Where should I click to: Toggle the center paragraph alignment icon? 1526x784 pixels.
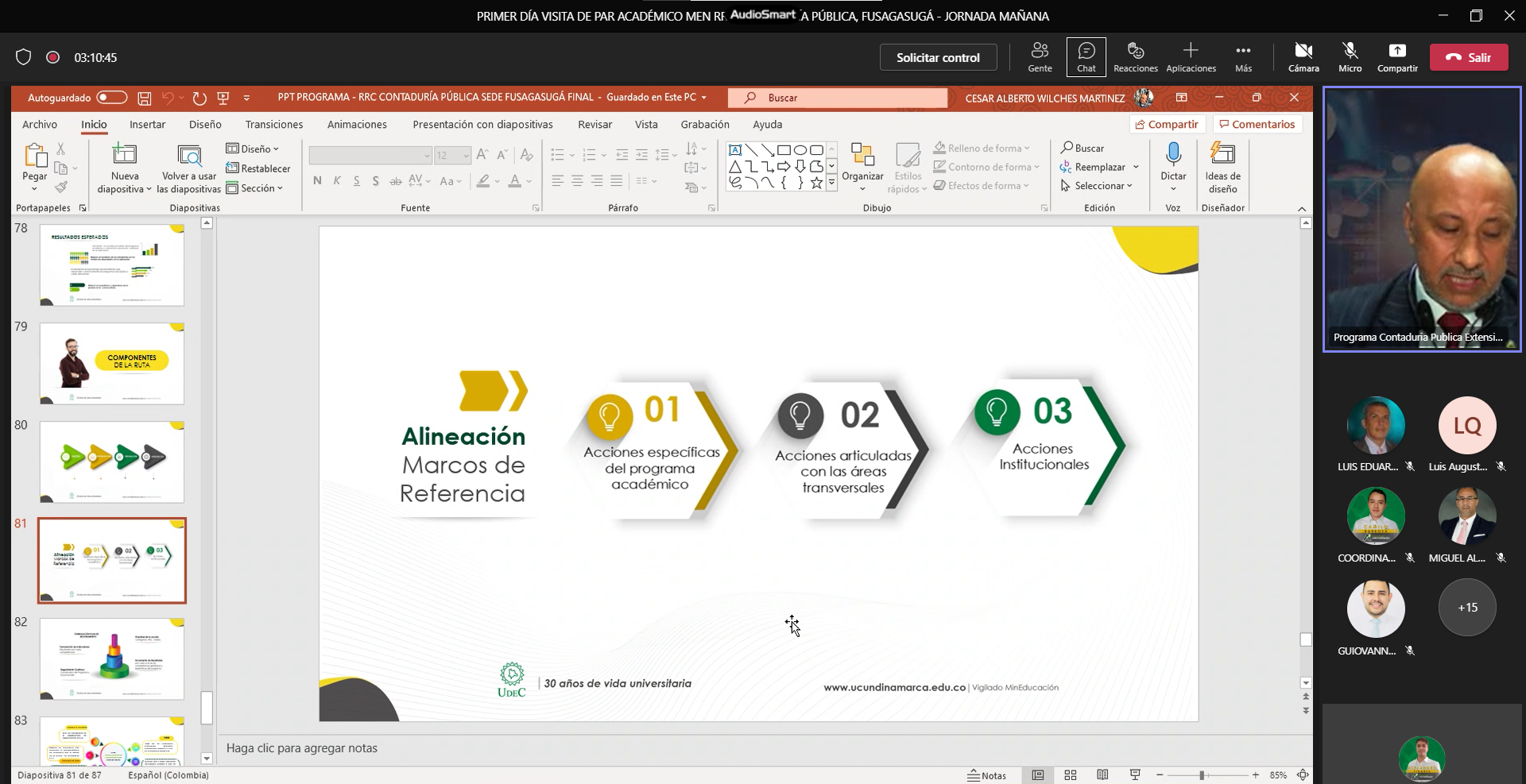(578, 181)
